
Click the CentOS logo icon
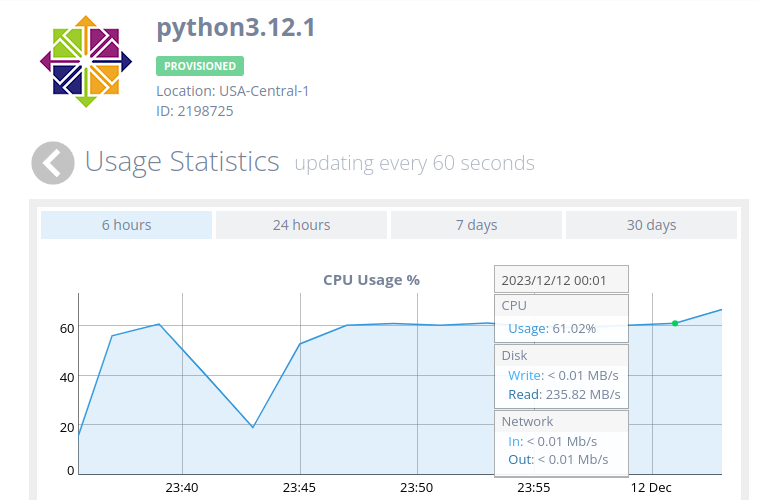pos(86,61)
